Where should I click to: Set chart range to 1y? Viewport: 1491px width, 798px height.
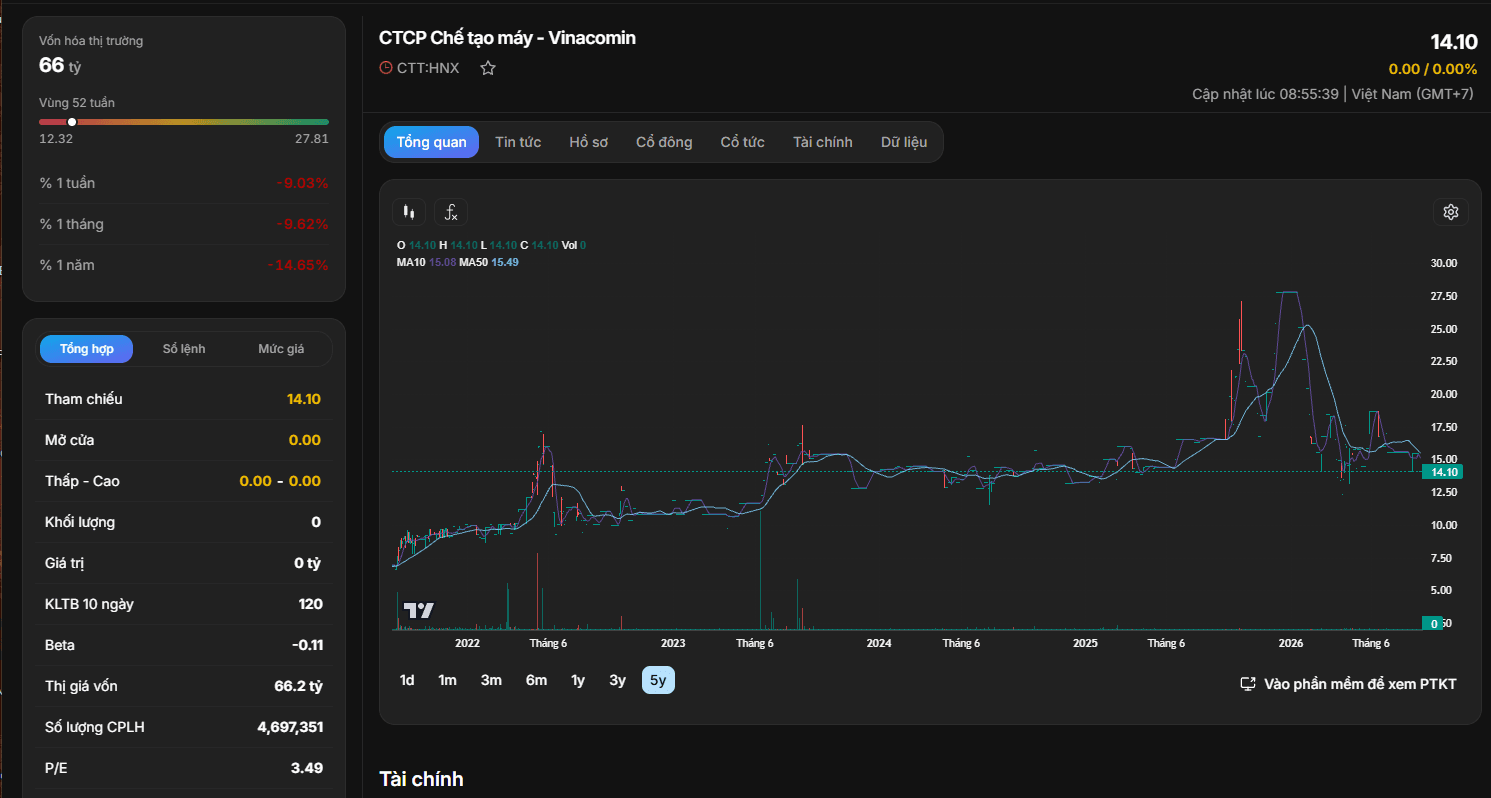(x=578, y=680)
